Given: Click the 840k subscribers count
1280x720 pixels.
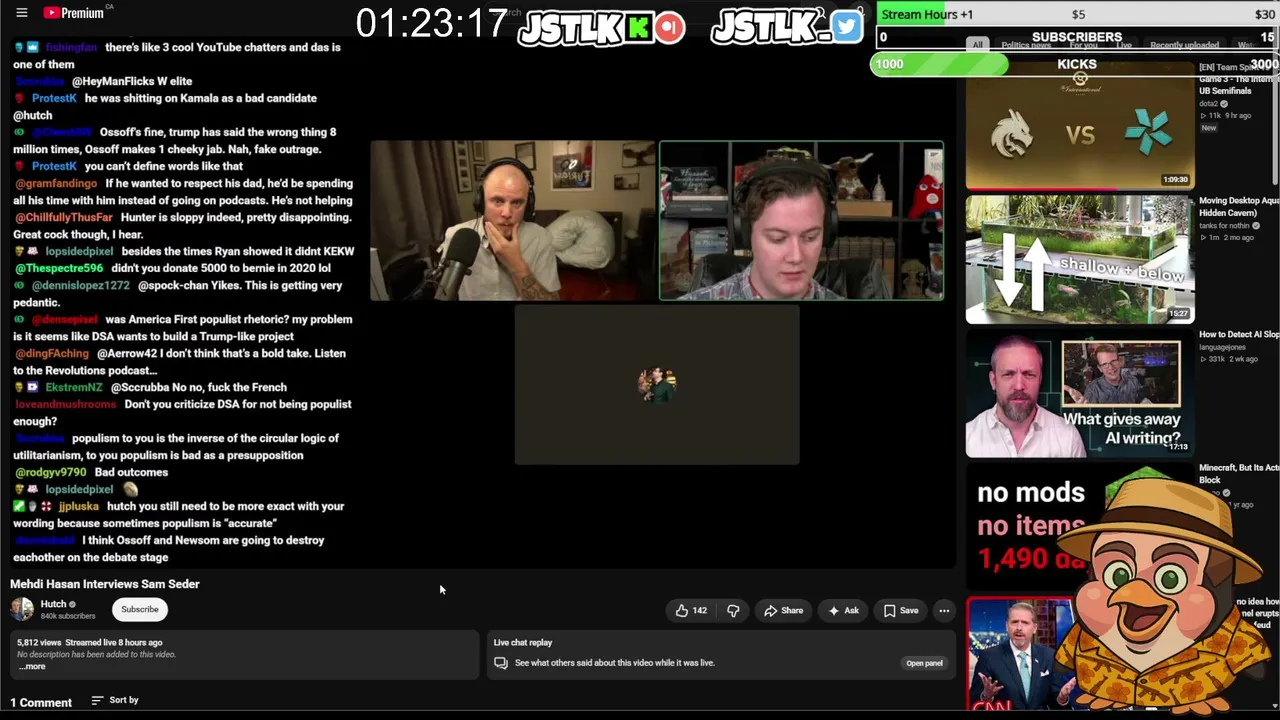Looking at the screenshot, I should tap(68, 616).
